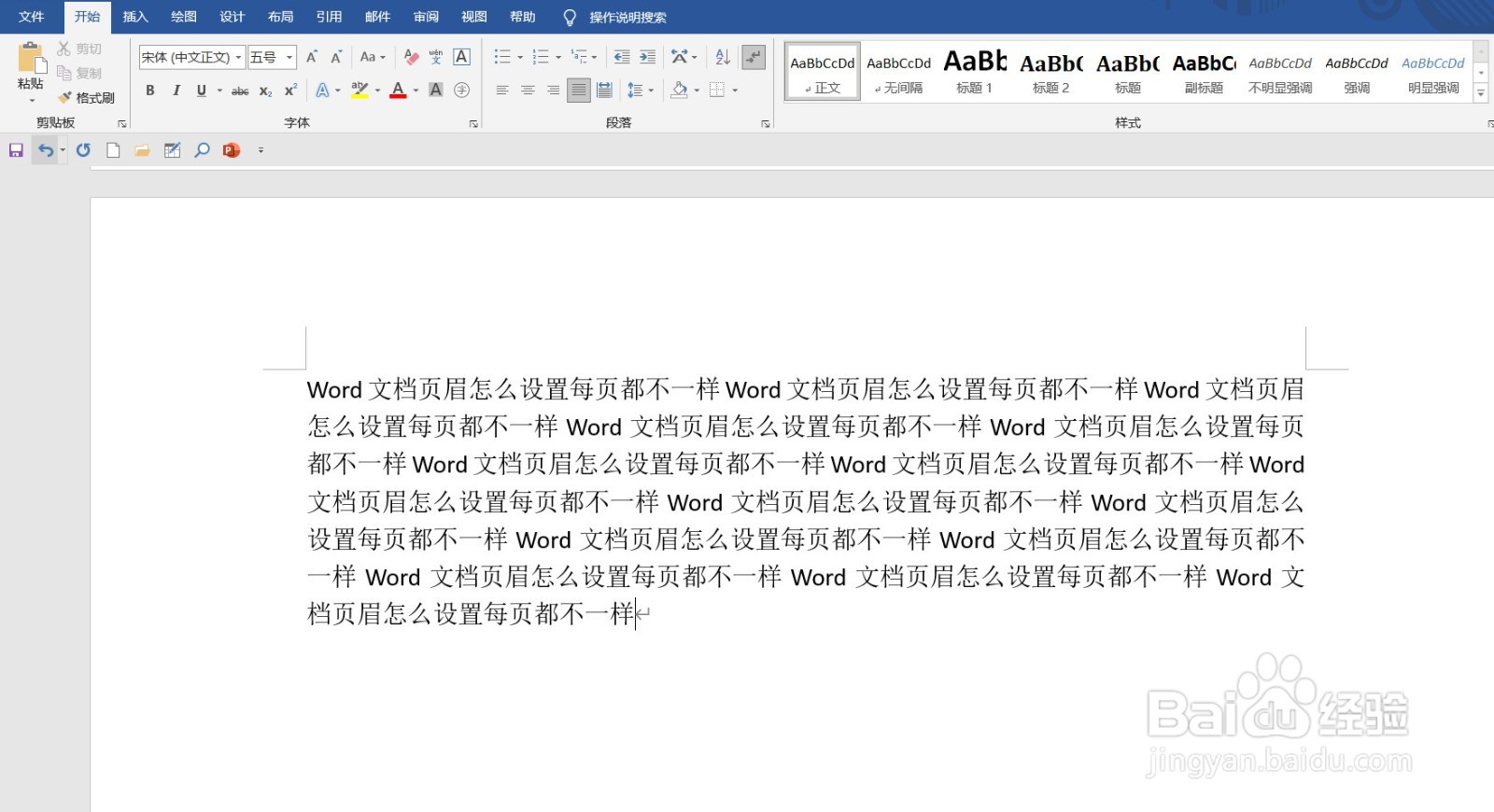Open Change Case (Aa) dropdown
Viewport: 1494px width, 812px height.
(373, 57)
